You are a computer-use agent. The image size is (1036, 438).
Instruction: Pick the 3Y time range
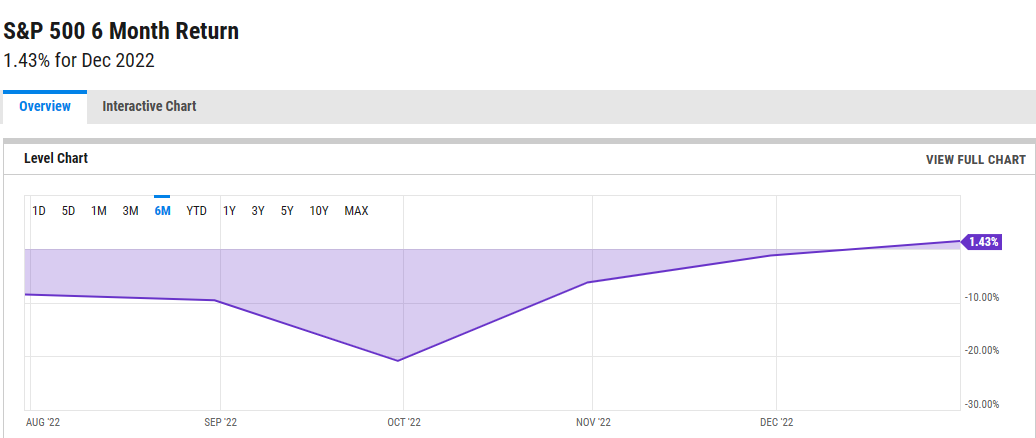click(258, 211)
